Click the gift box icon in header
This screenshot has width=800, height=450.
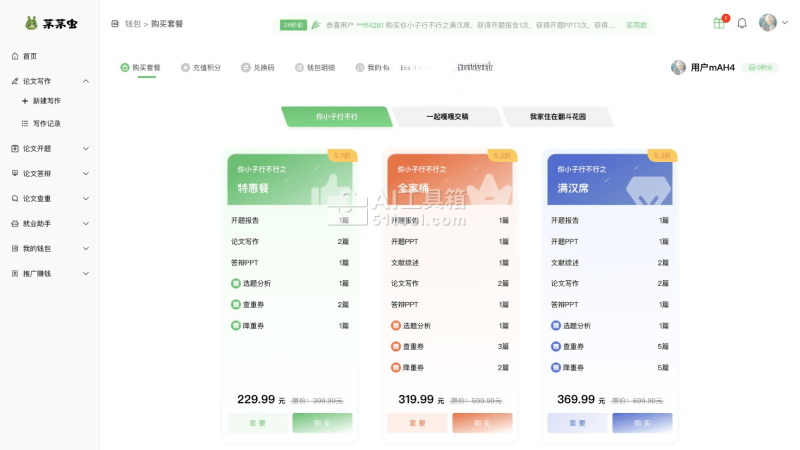[x=719, y=23]
